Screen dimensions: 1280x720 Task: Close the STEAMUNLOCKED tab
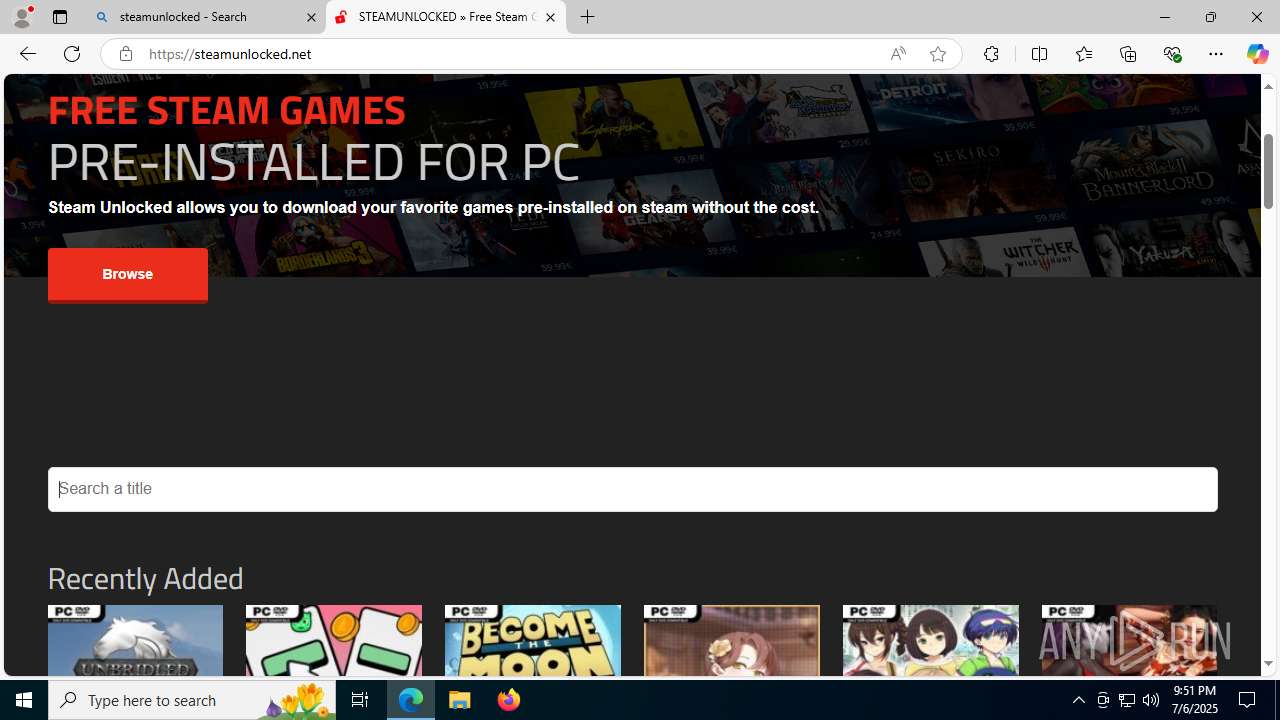tap(550, 17)
